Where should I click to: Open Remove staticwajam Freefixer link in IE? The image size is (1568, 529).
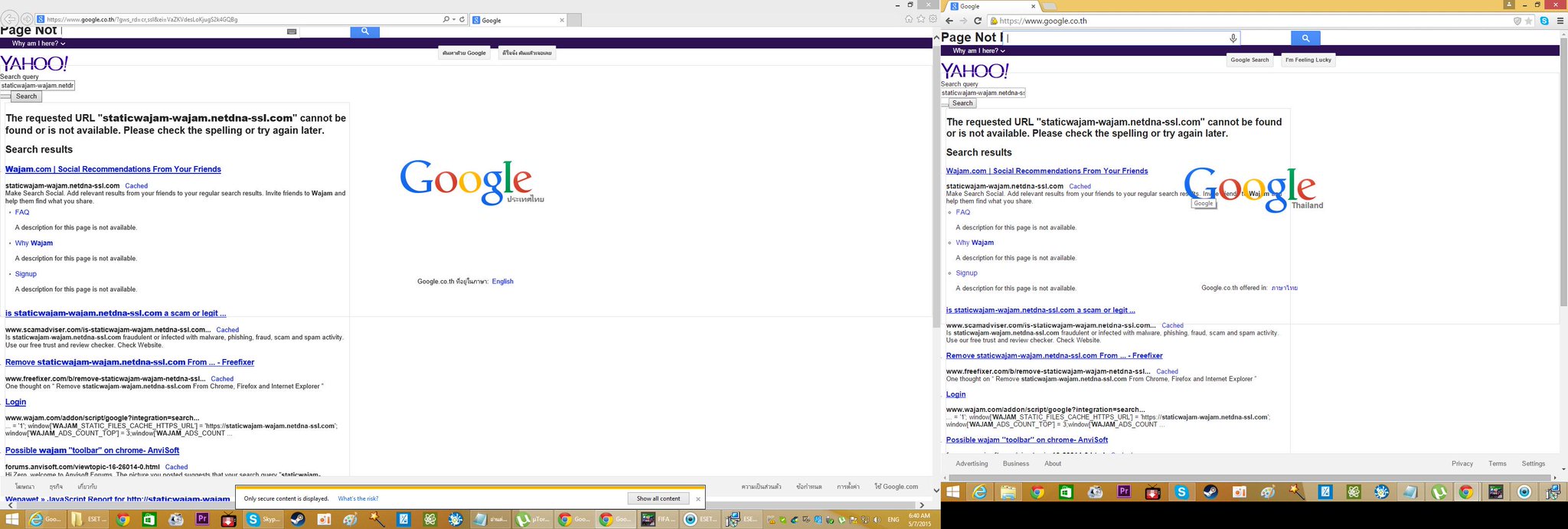130,362
